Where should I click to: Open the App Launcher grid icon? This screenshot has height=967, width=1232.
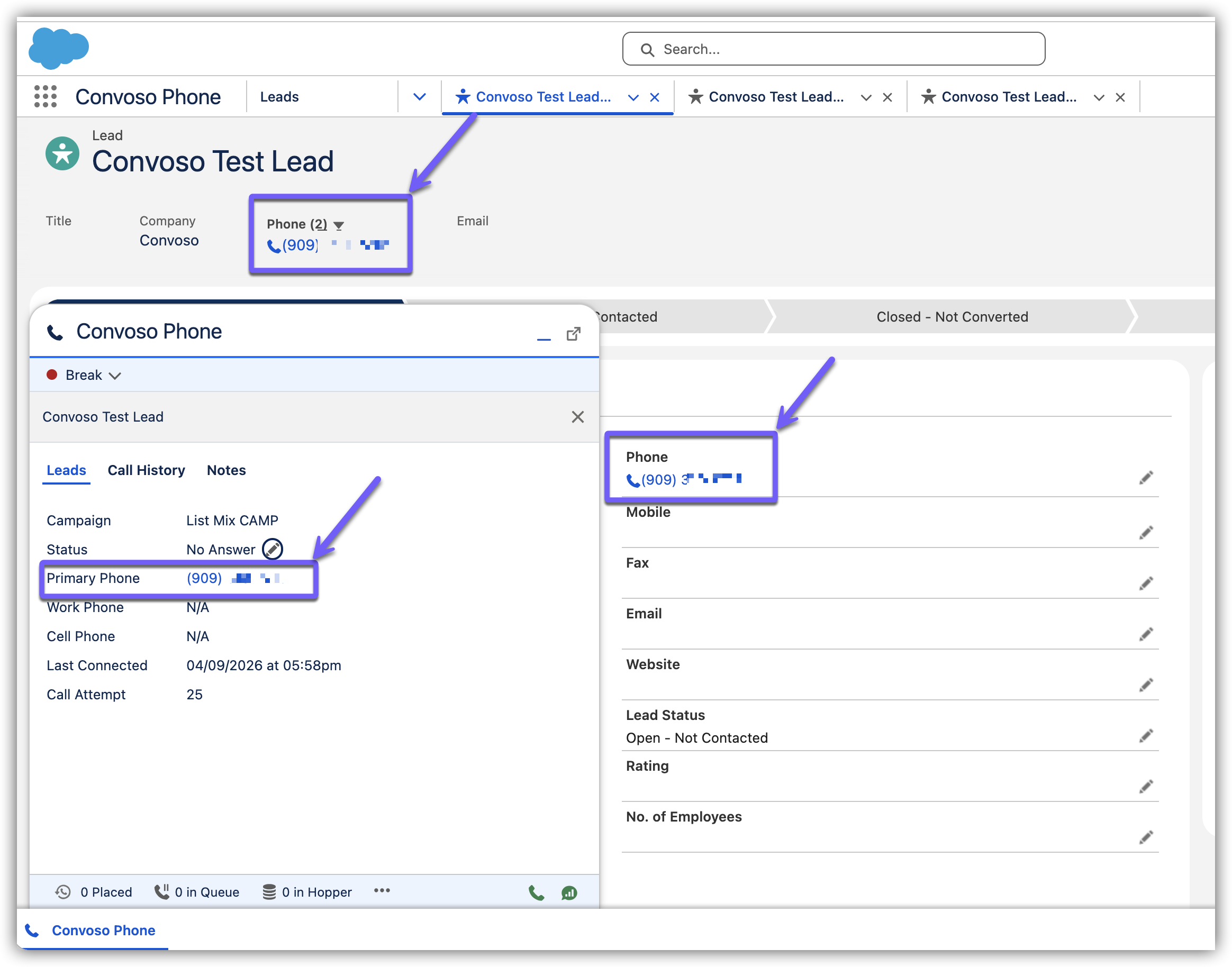pos(46,97)
